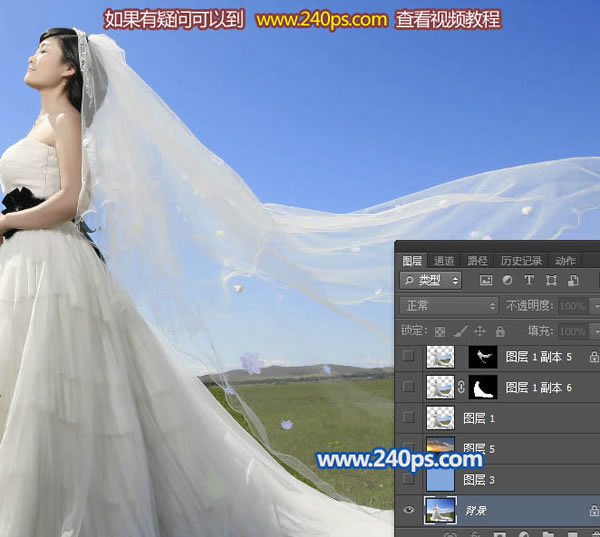Click mask link icon on 图层 1 副本 6
The height and width of the screenshot is (537, 600).
tap(461, 387)
